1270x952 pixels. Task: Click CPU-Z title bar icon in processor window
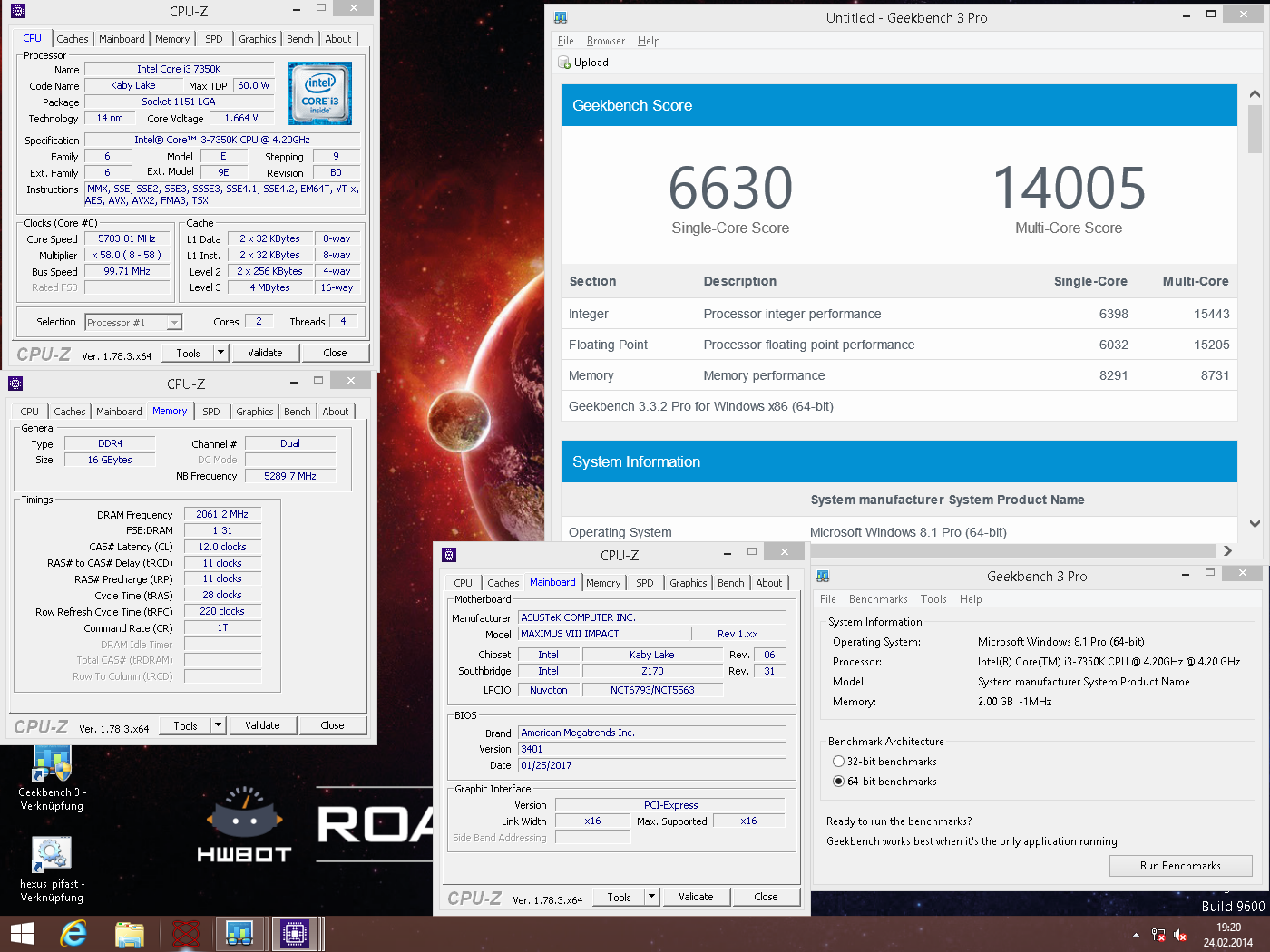(19, 11)
